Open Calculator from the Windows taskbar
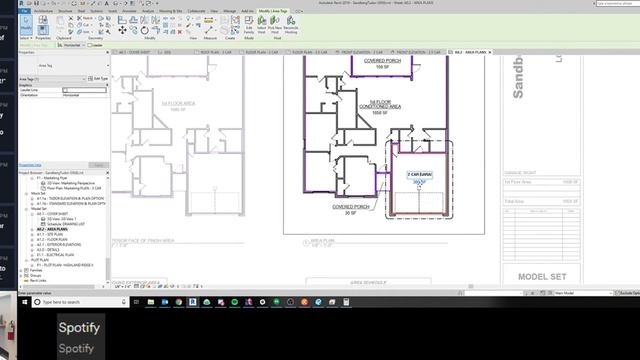The image size is (640, 360). (346, 302)
